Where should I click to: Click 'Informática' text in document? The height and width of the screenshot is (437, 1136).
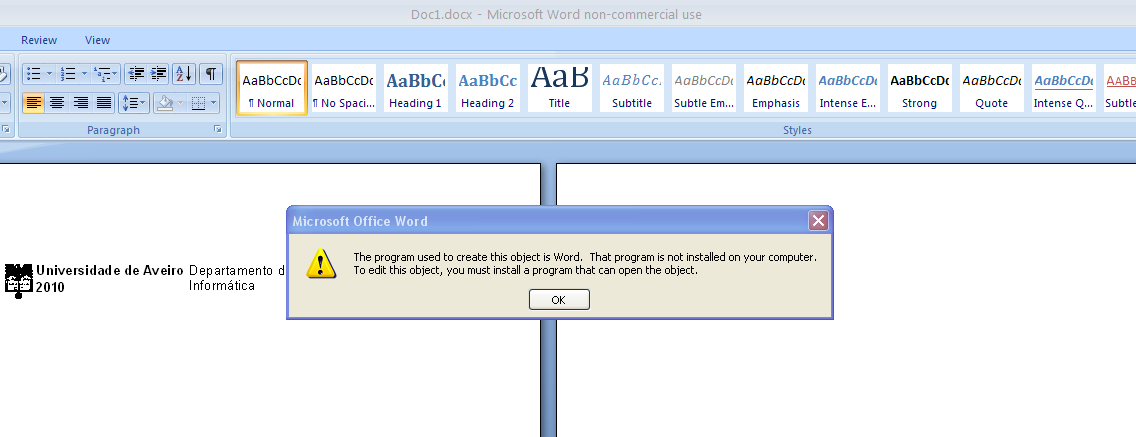pyautogui.click(x=222, y=286)
